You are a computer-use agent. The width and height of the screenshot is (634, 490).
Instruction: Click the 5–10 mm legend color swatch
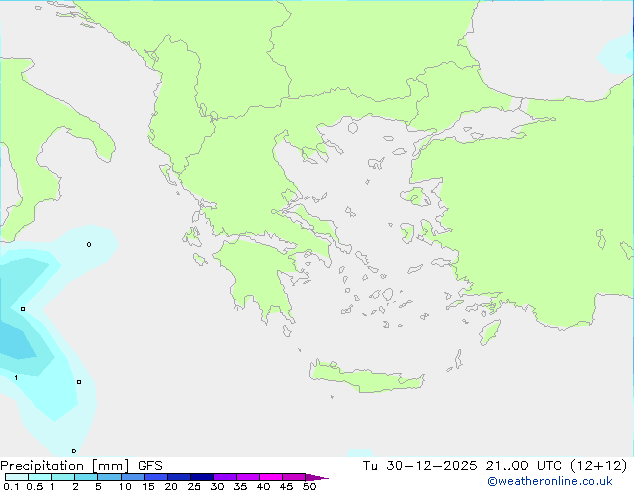pos(109,477)
